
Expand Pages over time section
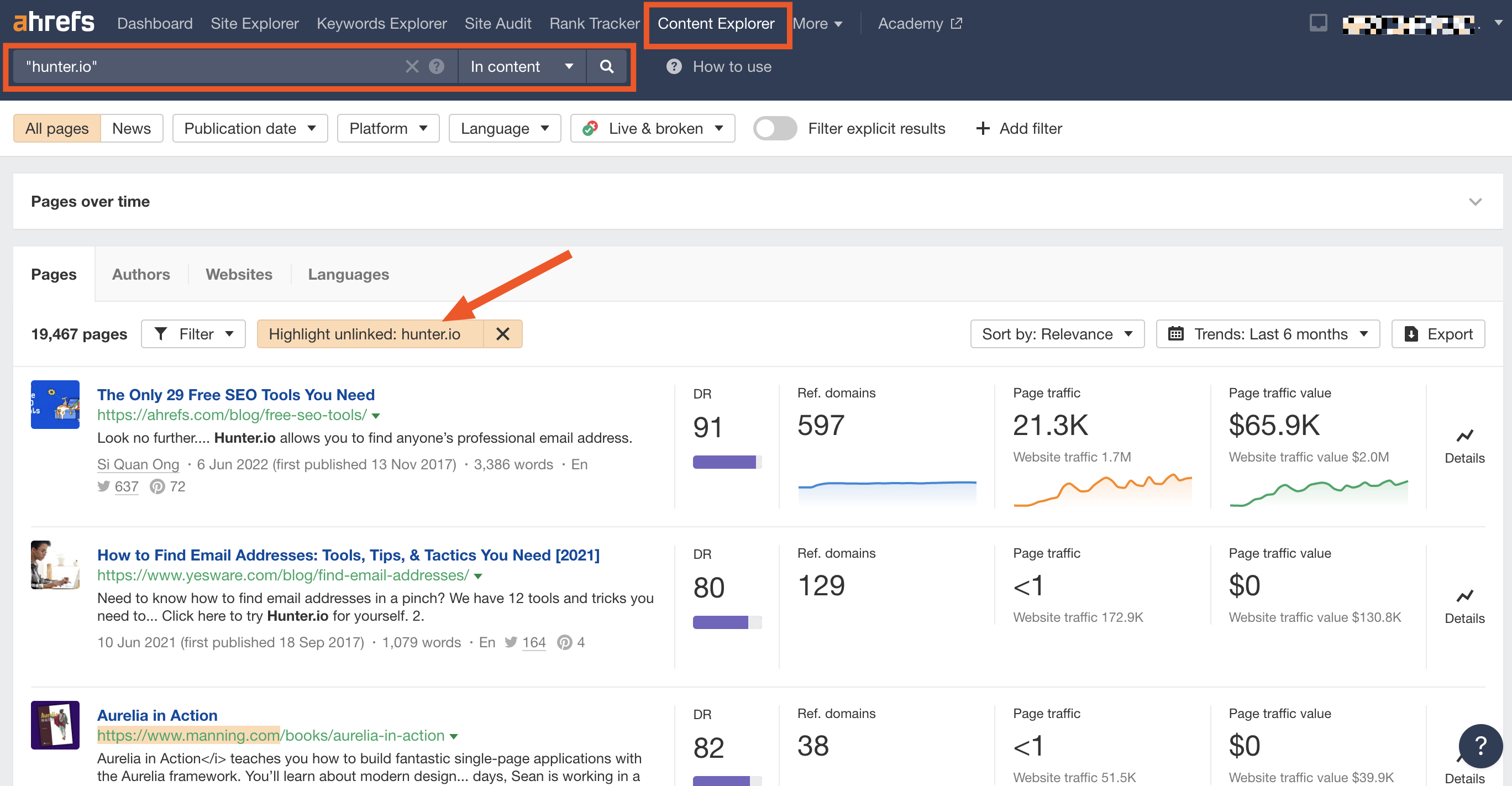click(1474, 201)
